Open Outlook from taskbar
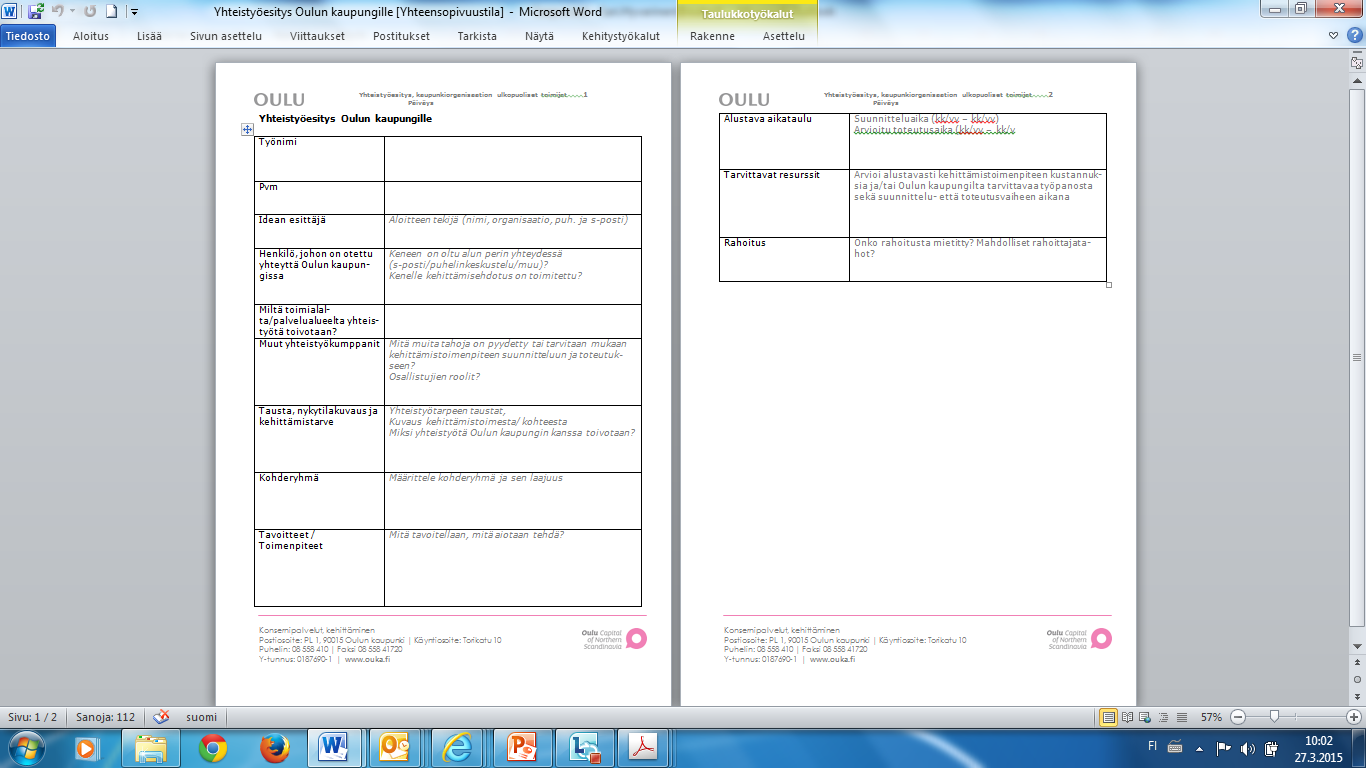Image resolution: width=1366 pixels, height=768 pixels. [x=397, y=748]
